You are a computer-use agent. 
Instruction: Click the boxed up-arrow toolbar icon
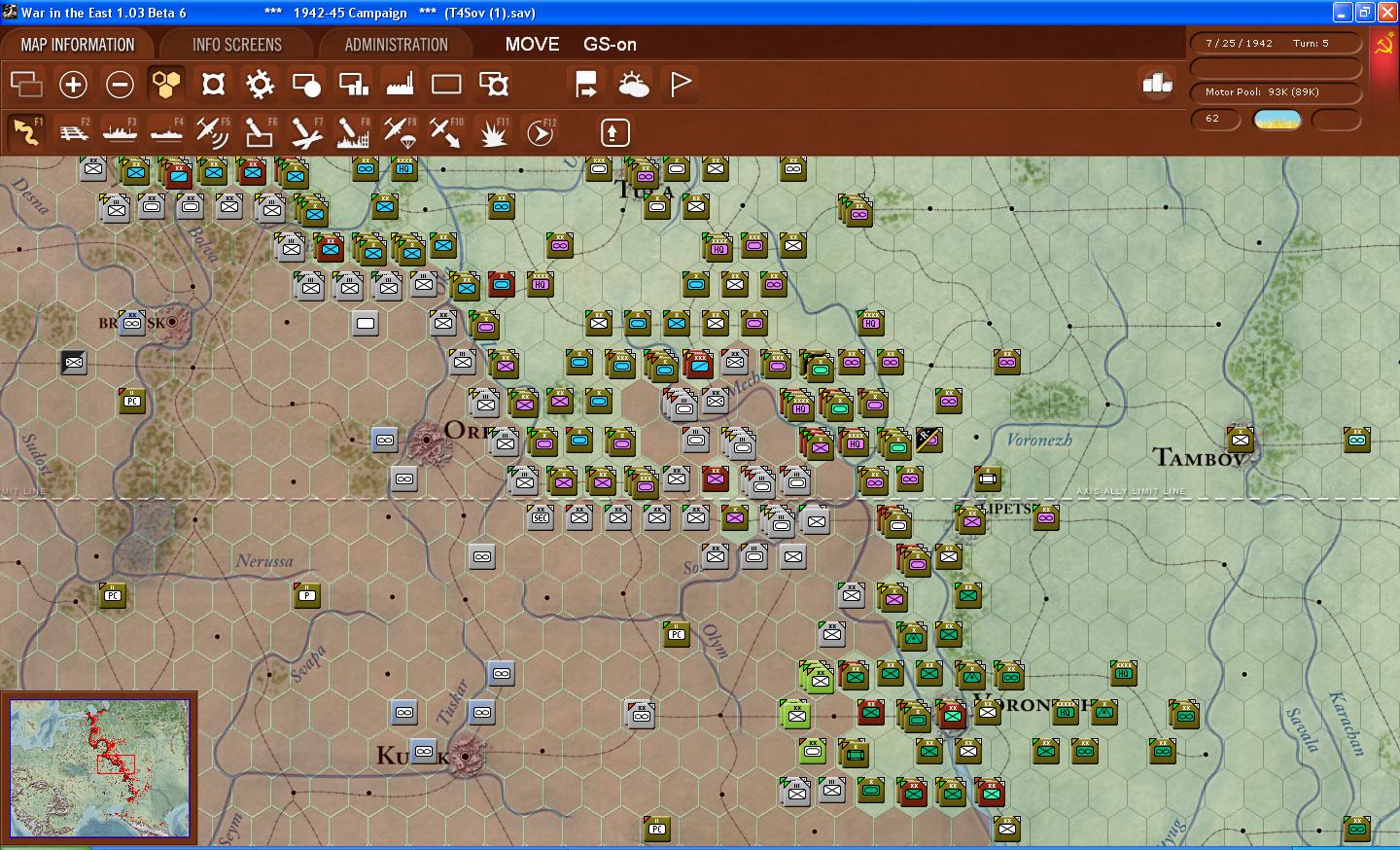coord(614,132)
